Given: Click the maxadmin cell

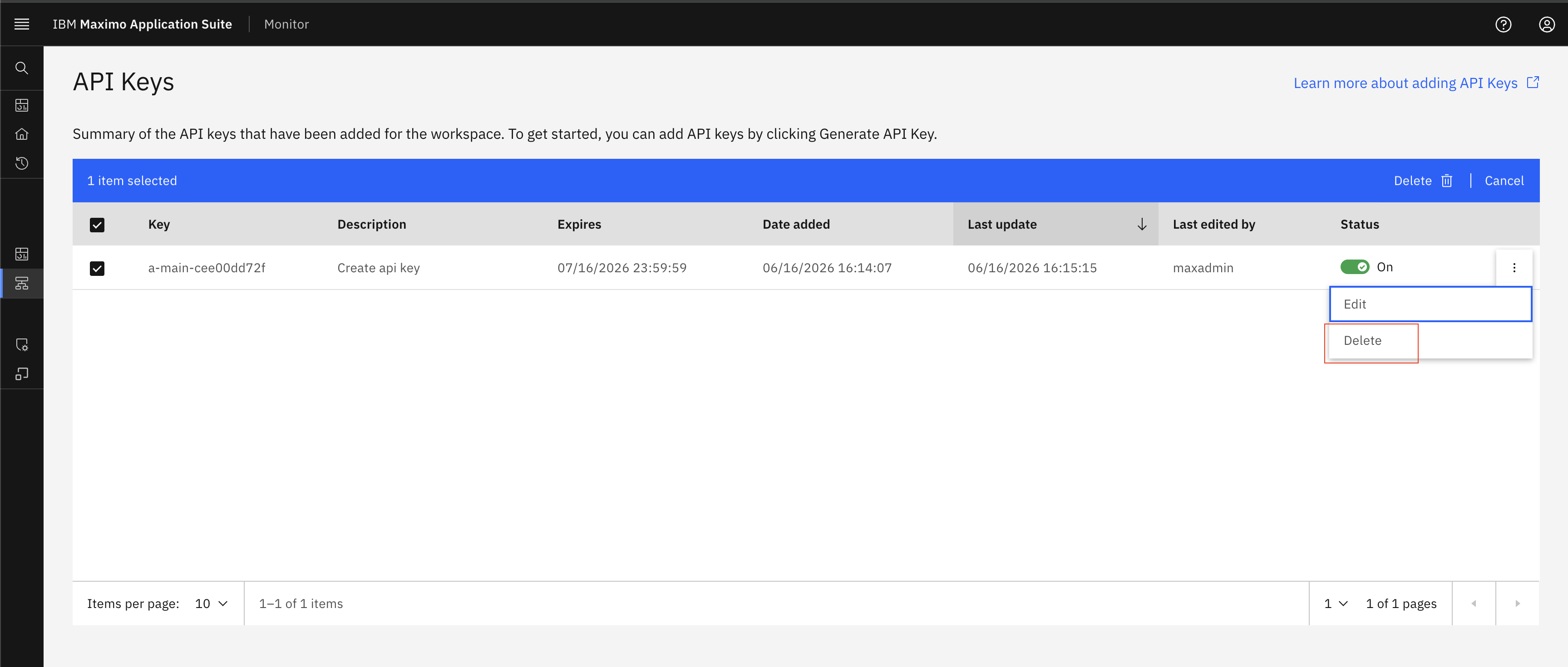Looking at the screenshot, I should coord(1203,268).
